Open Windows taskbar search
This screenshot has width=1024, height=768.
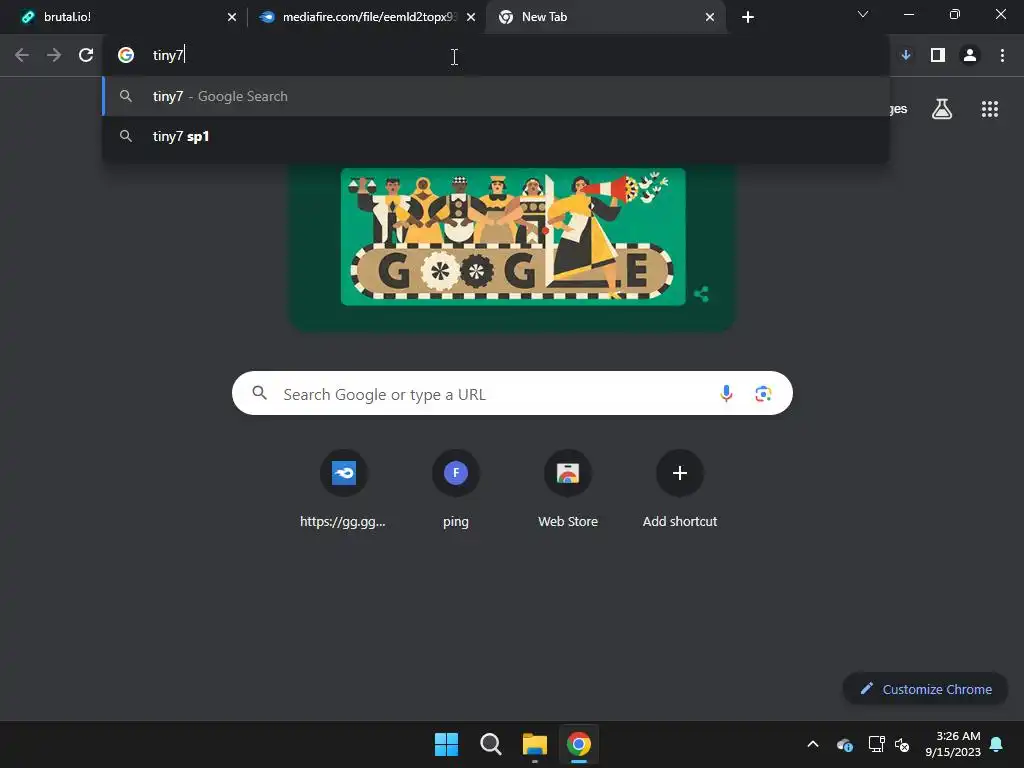pyautogui.click(x=490, y=744)
